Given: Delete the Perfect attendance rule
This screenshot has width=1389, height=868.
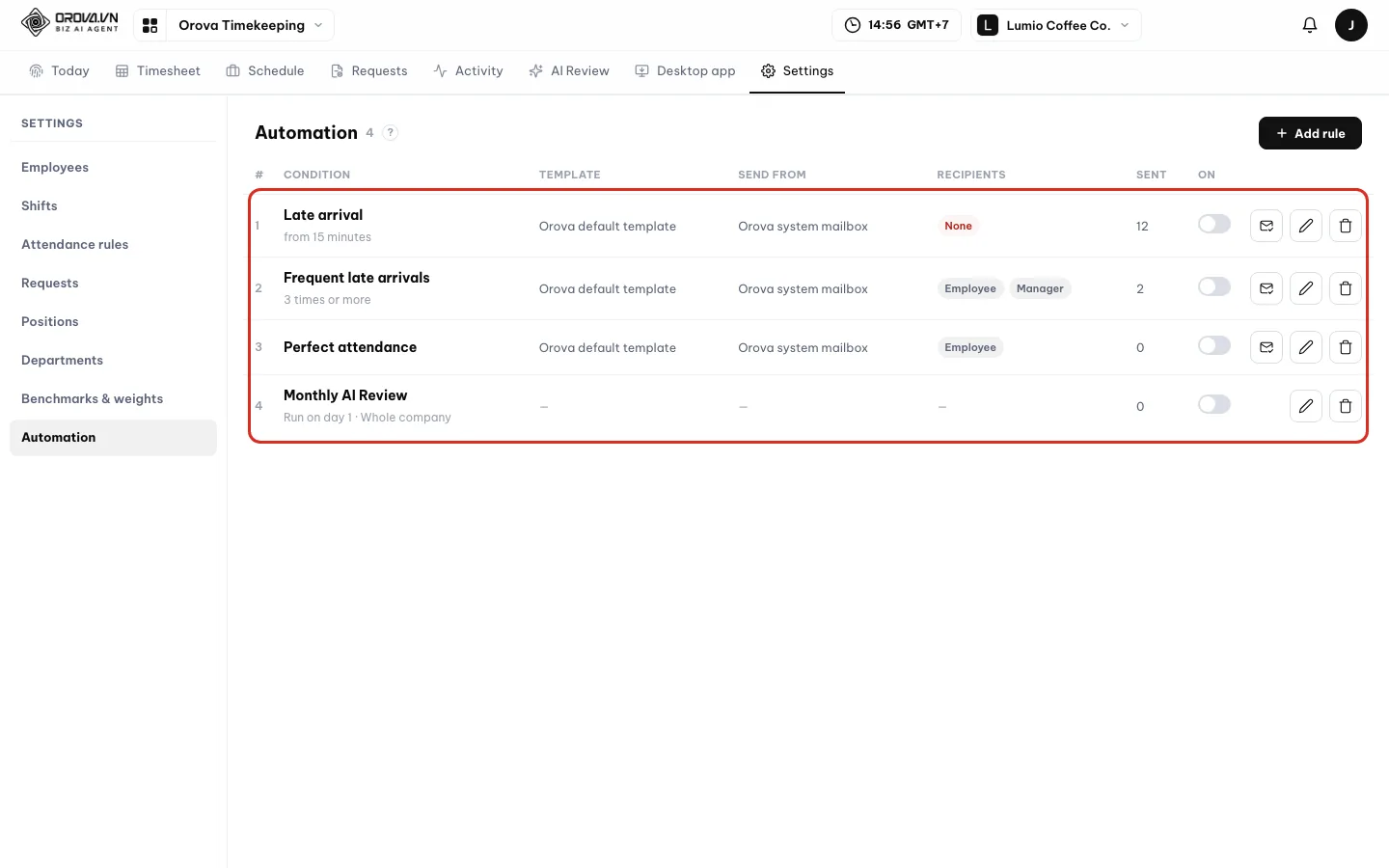Looking at the screenshot, I should [1346, 347].
